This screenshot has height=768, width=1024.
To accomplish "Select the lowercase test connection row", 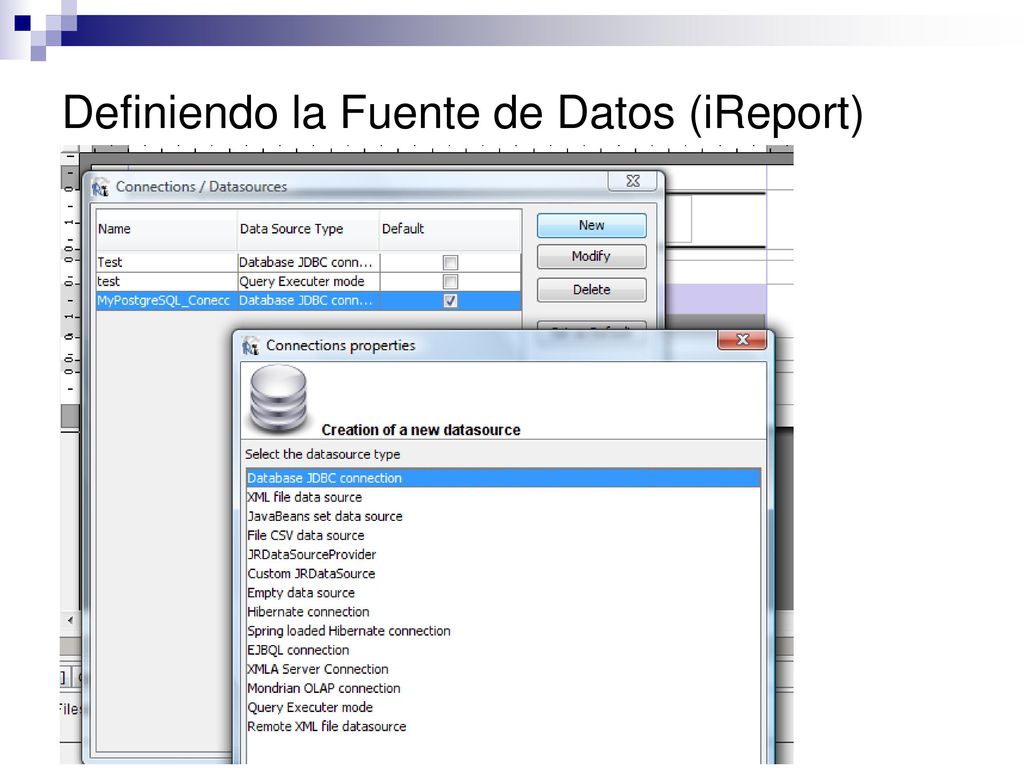I will pyautogui.click(x=308, y=281).
